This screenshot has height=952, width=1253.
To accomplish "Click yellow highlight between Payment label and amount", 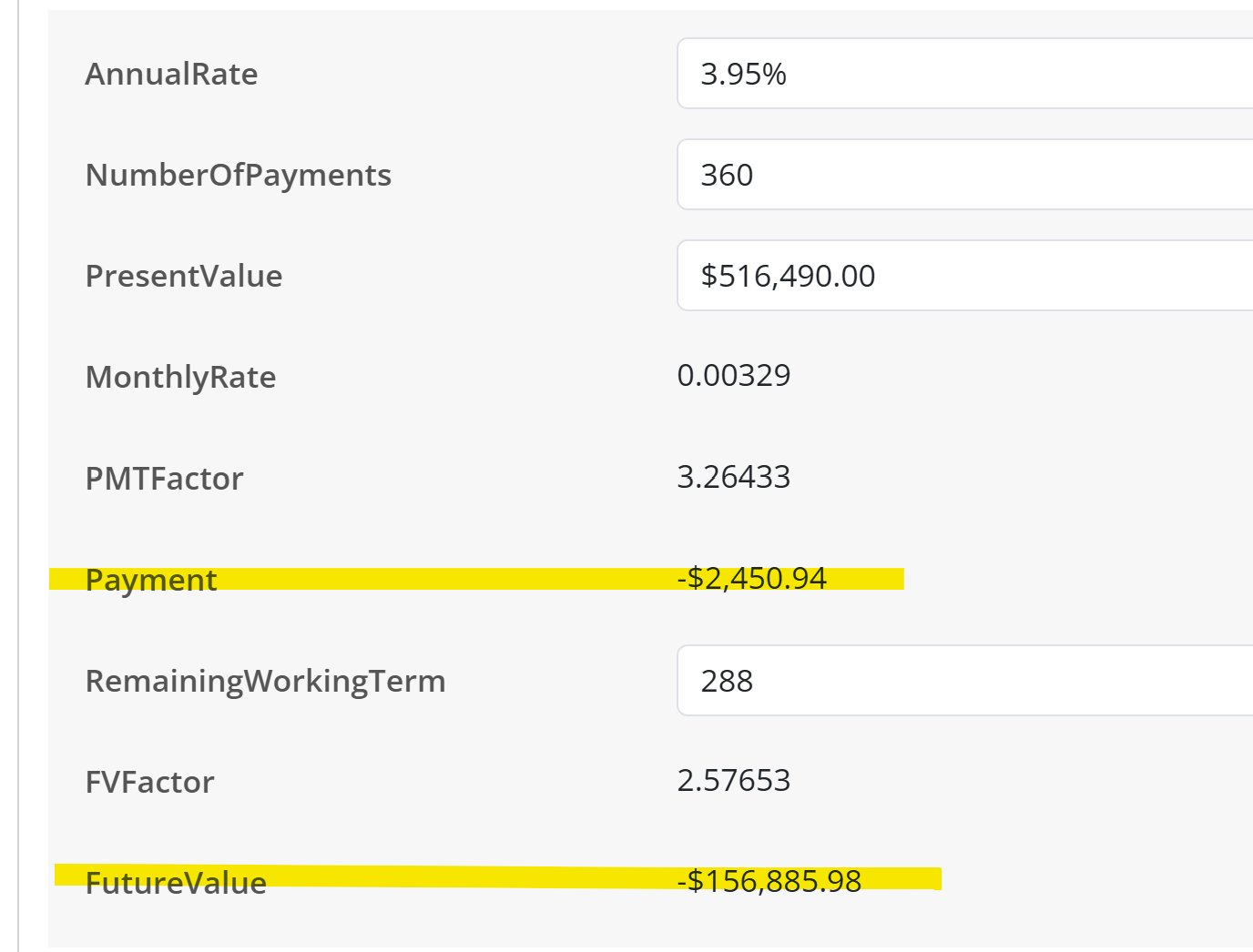I will coord(446,579).
